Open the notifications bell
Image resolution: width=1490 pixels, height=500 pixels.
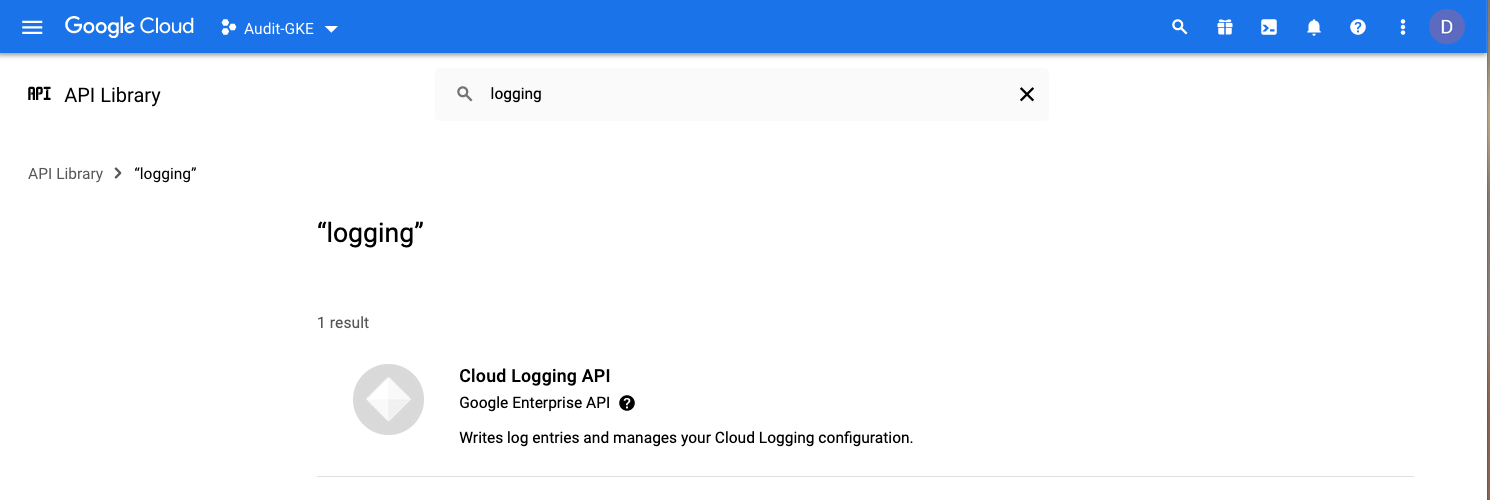point(1314,27)
